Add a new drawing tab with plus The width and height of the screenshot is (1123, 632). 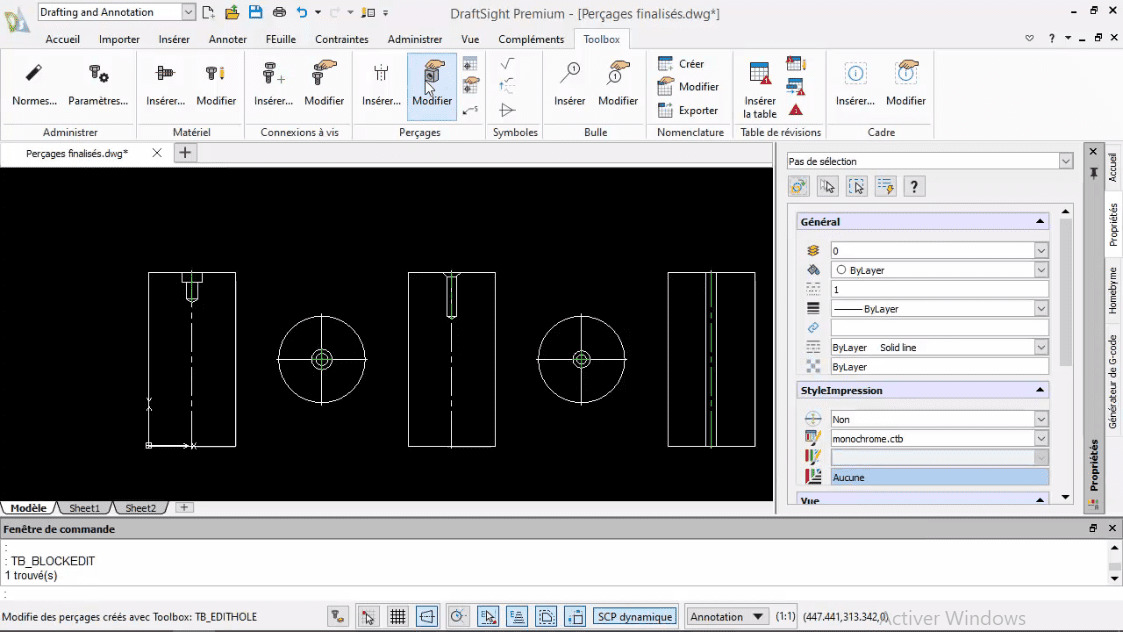(185, 153)
